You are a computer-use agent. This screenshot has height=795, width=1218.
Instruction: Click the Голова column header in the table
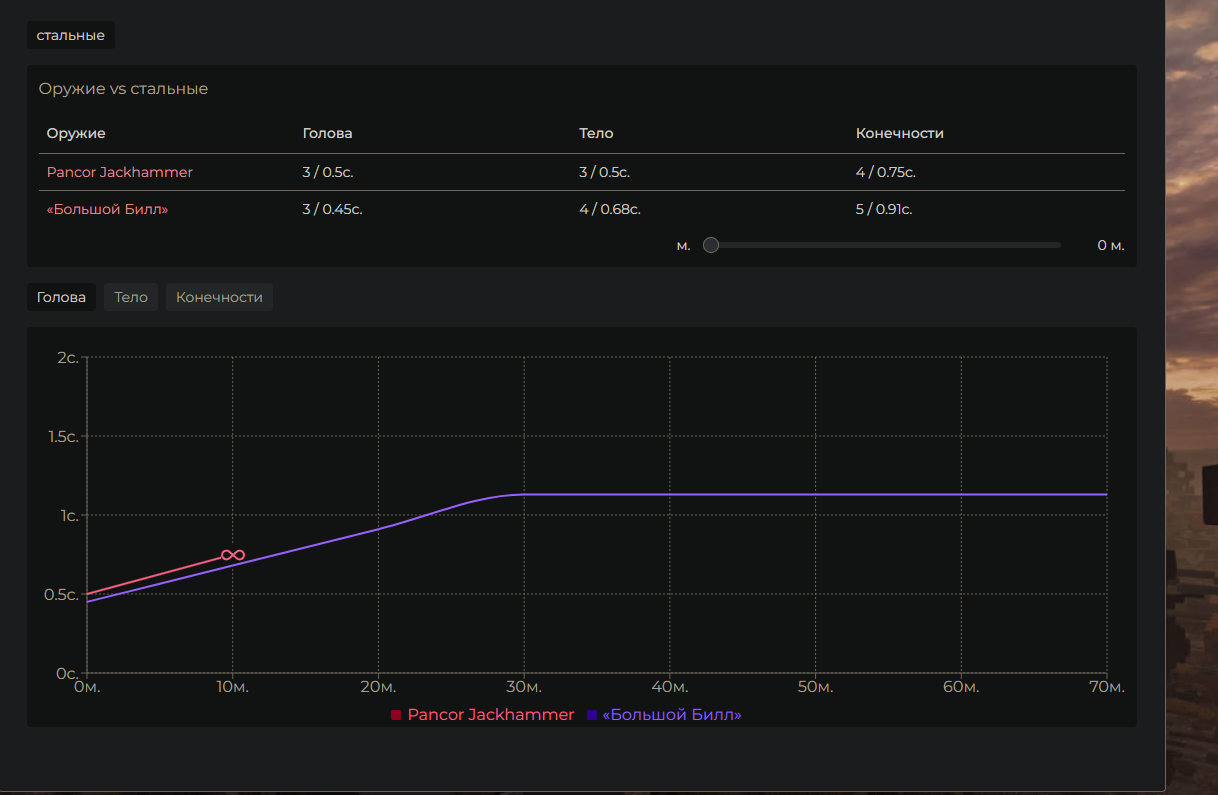click(x=327, y=133)
